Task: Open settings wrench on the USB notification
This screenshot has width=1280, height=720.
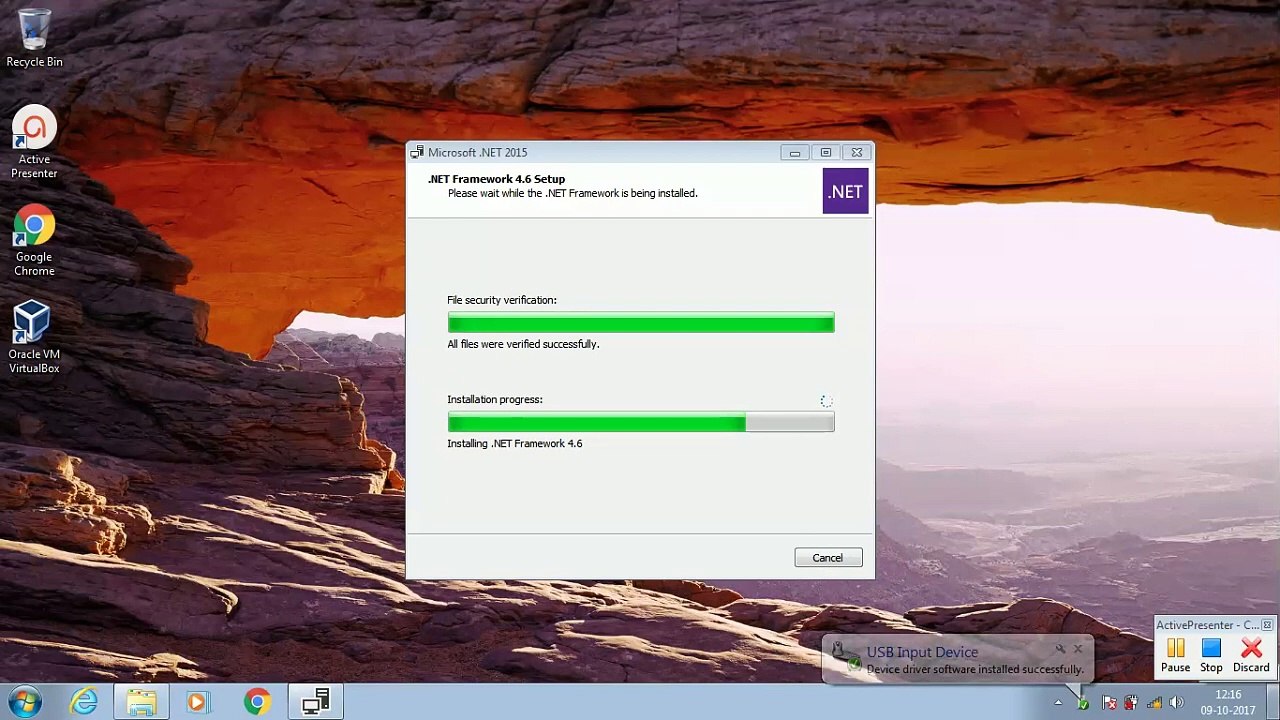Action: click(1060, 650)
